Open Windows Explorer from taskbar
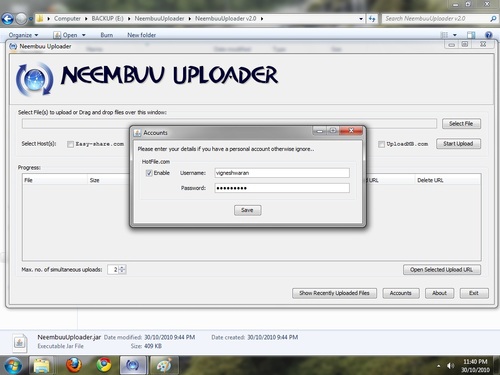The height and width of the screenshot is (375, 500). pyautogui.click(x=42, y=365)
